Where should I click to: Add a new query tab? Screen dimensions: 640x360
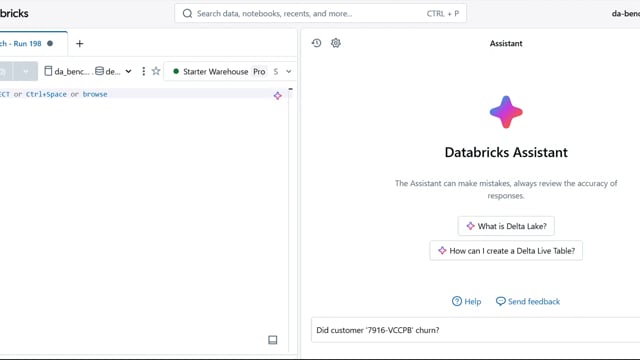80,44
